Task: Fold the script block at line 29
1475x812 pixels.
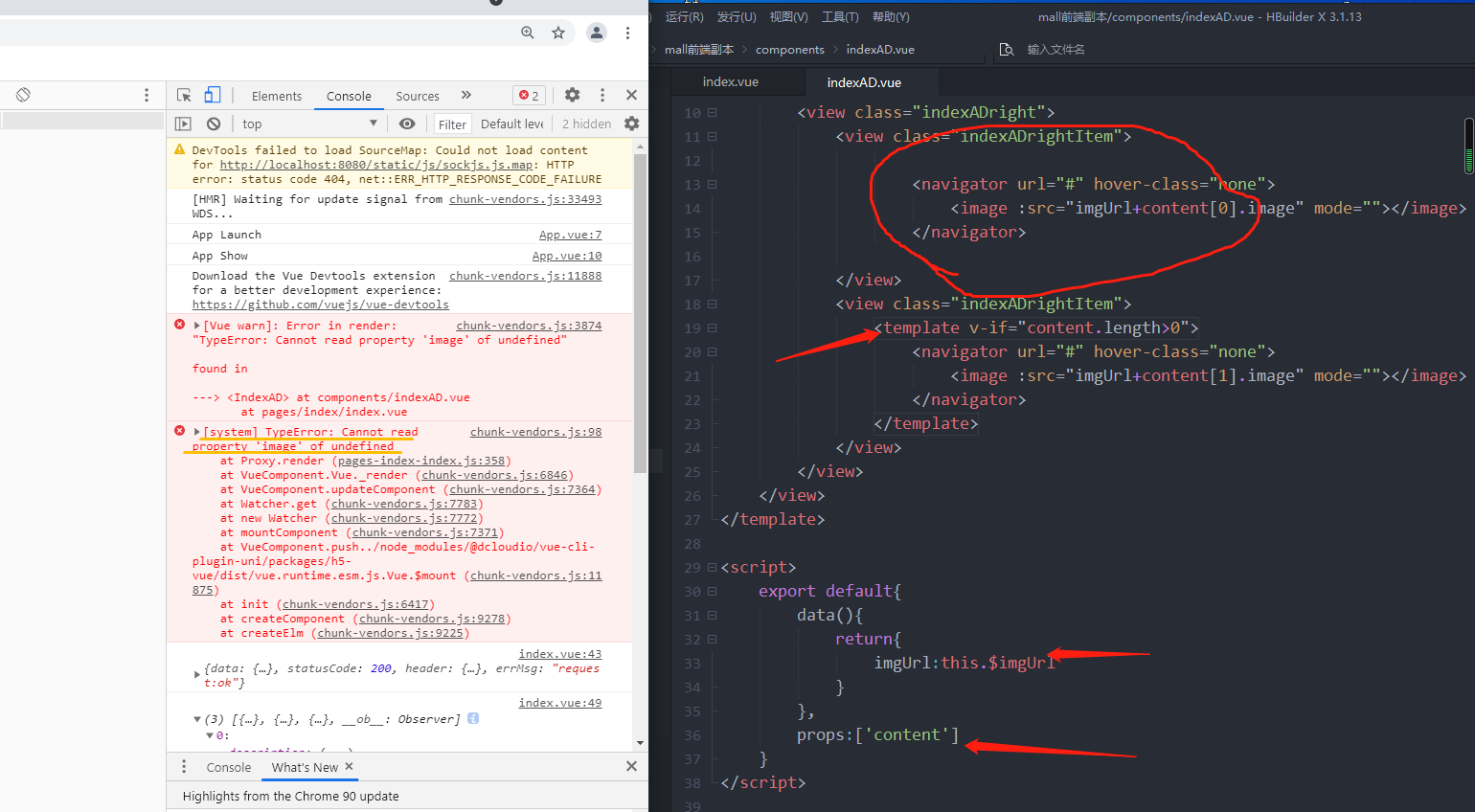Action: [713, 568]
